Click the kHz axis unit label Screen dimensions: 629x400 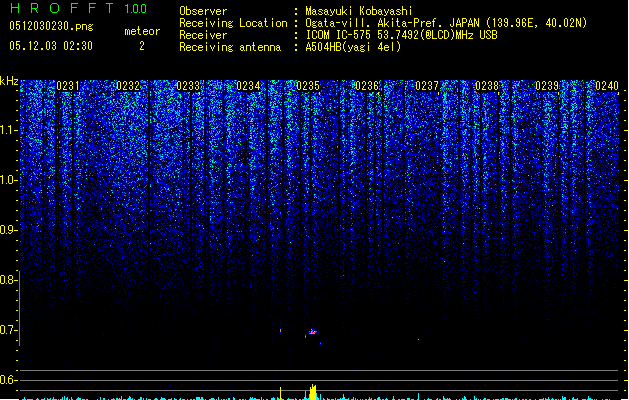9,81
